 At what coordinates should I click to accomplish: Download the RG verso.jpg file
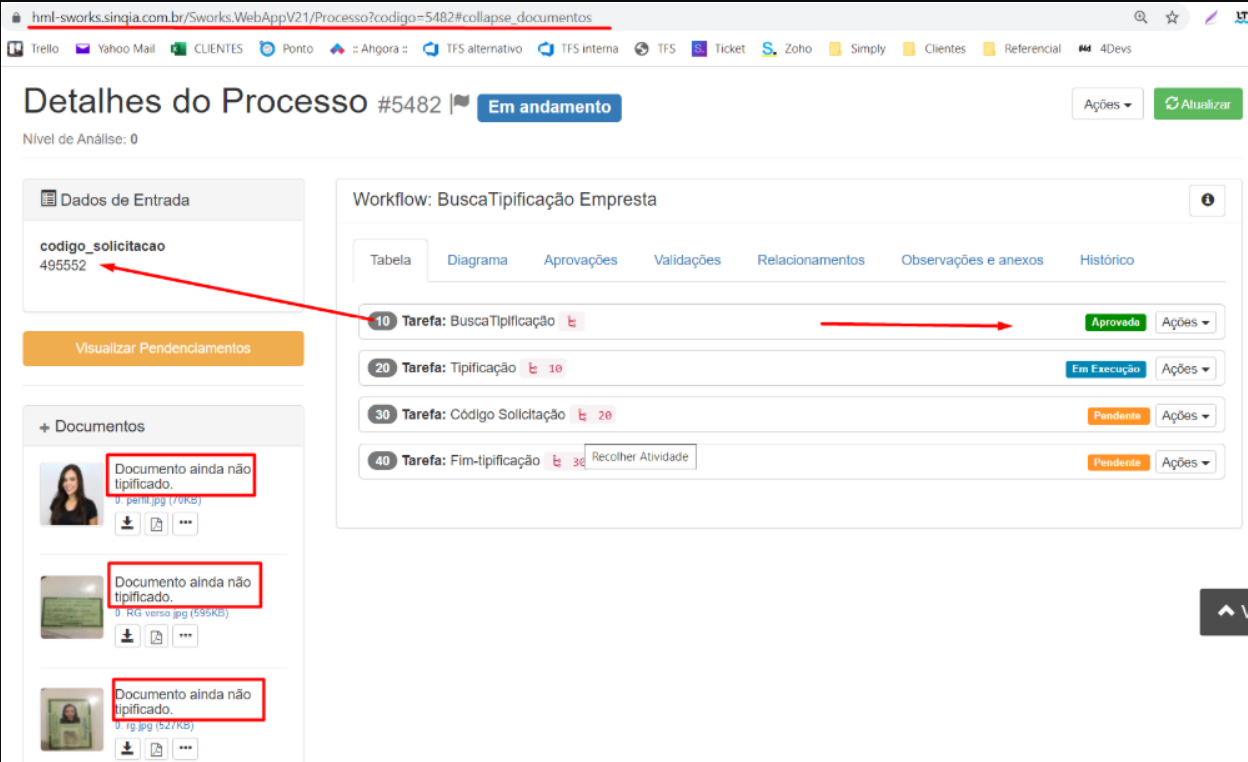pyautogui.click(x=127, y=635)
